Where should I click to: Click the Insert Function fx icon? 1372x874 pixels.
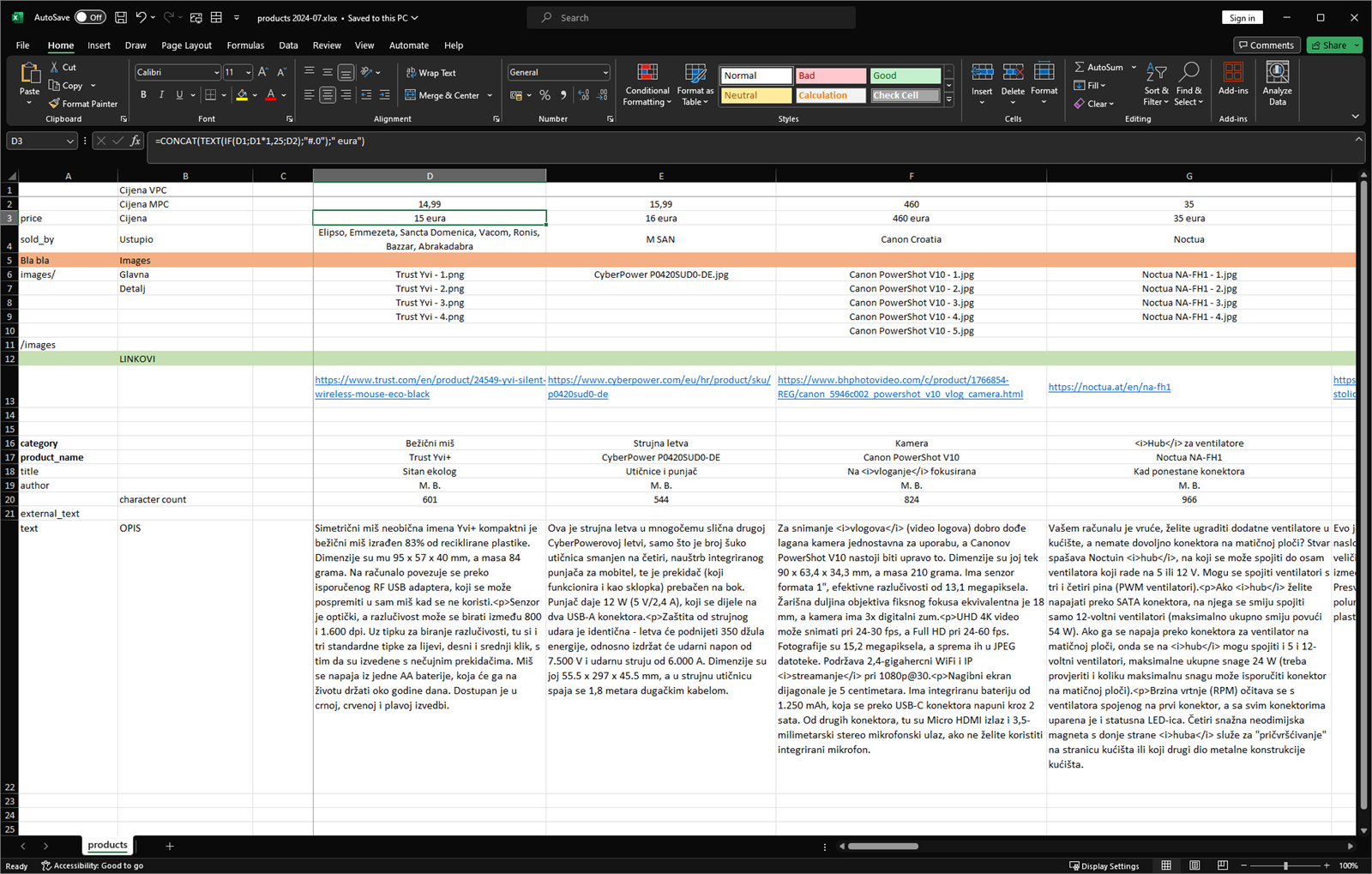[x=135, y=141]
